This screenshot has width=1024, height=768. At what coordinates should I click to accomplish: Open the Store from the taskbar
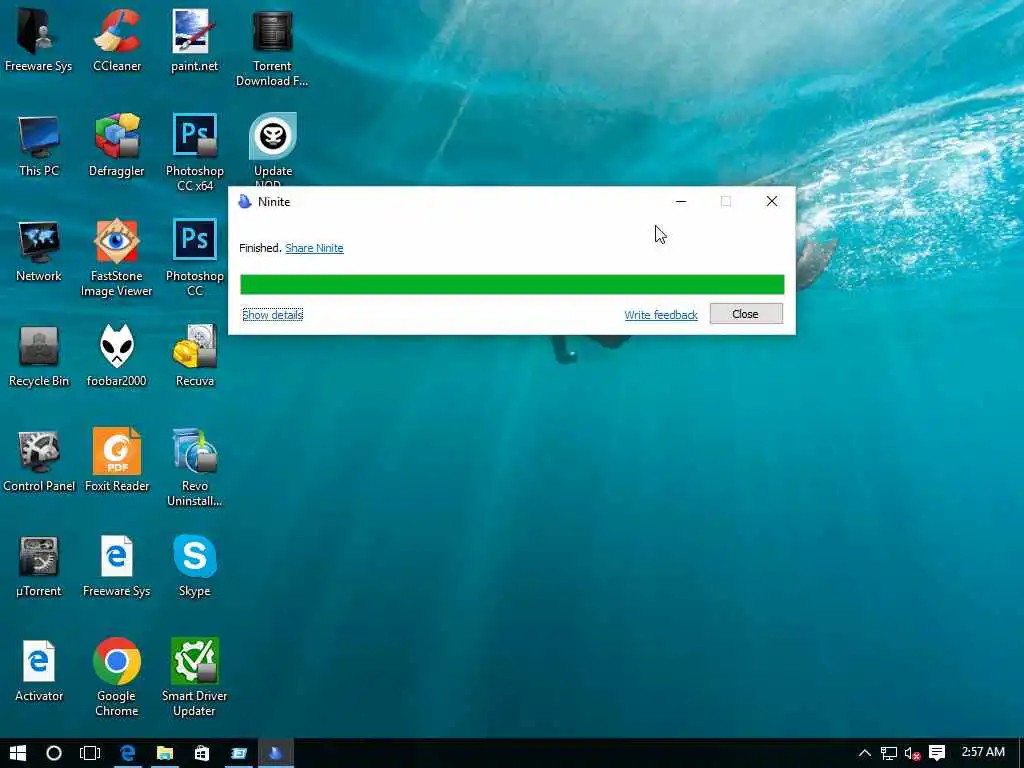click(202, 753)
